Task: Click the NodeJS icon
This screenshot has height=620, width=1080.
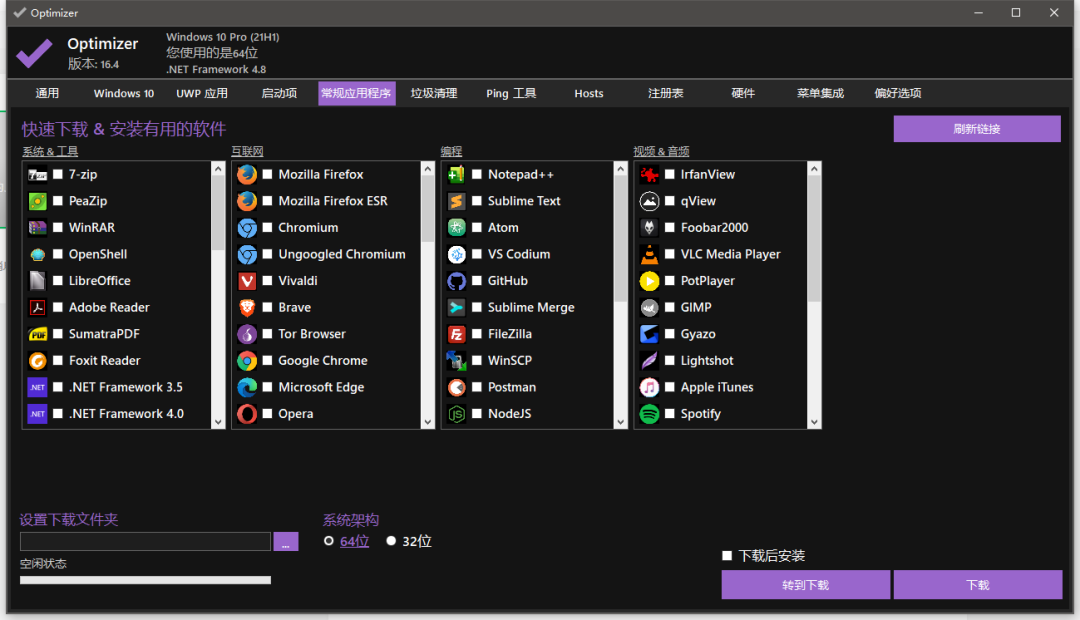Action: point(457,414)
